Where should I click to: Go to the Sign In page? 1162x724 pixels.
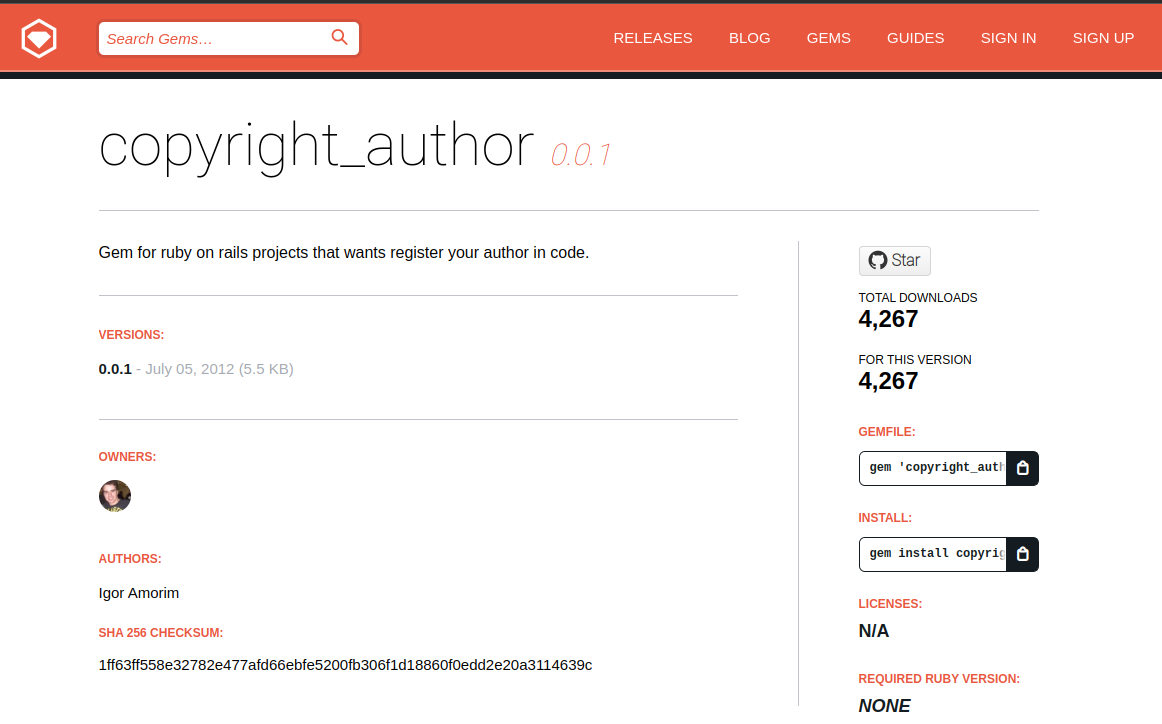tap(1008, 38)
